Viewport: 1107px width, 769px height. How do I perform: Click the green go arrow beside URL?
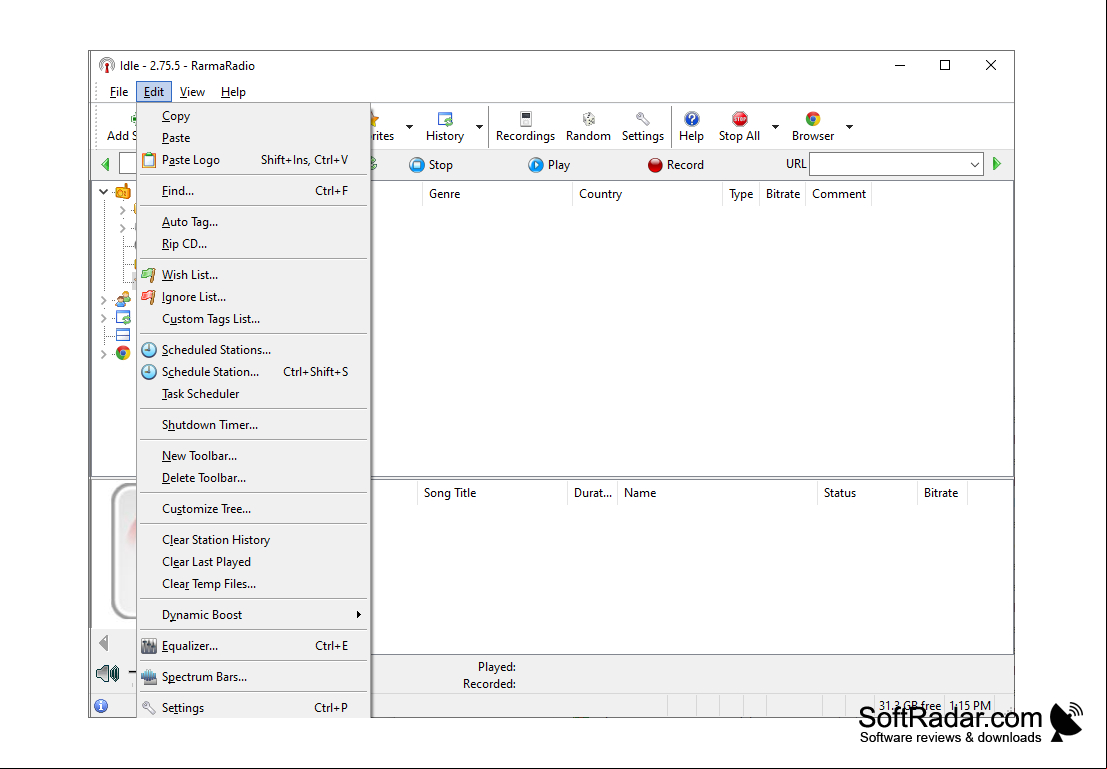coord(997,164)
